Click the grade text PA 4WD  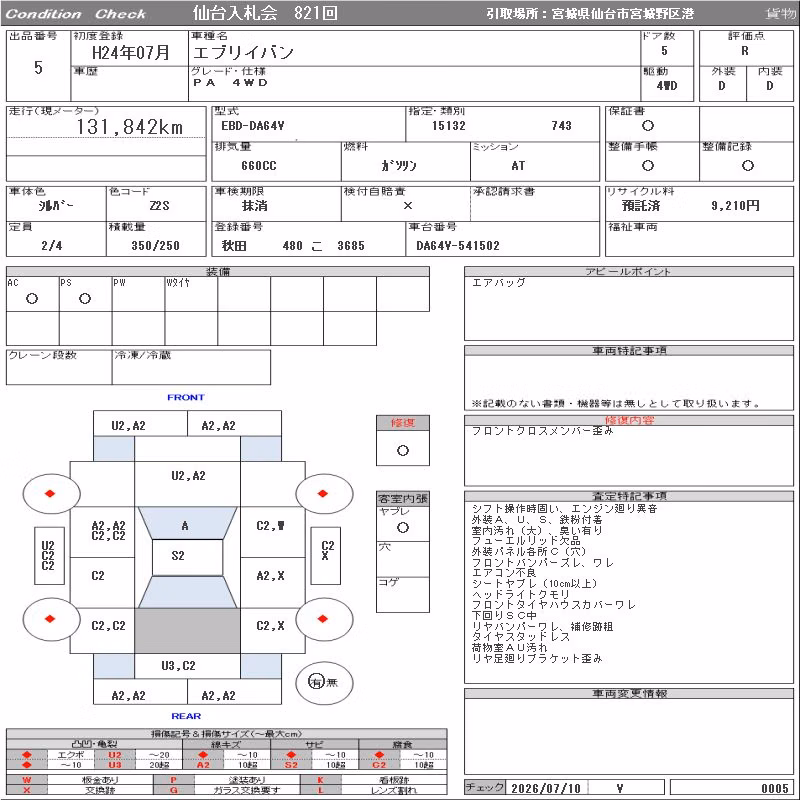tap(230, 83)
